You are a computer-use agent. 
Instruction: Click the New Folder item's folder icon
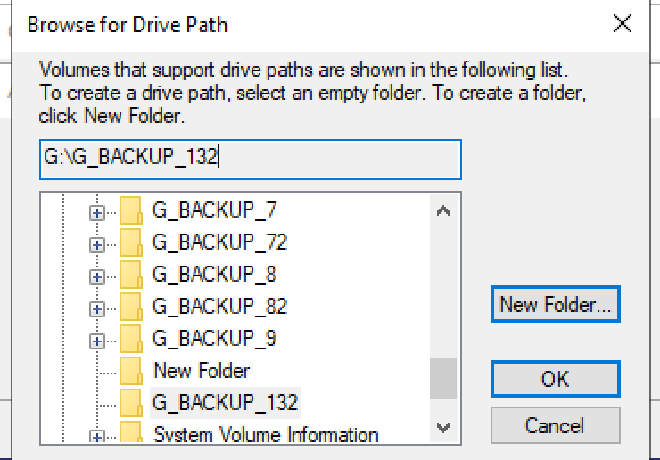click(x=130, y=371)
